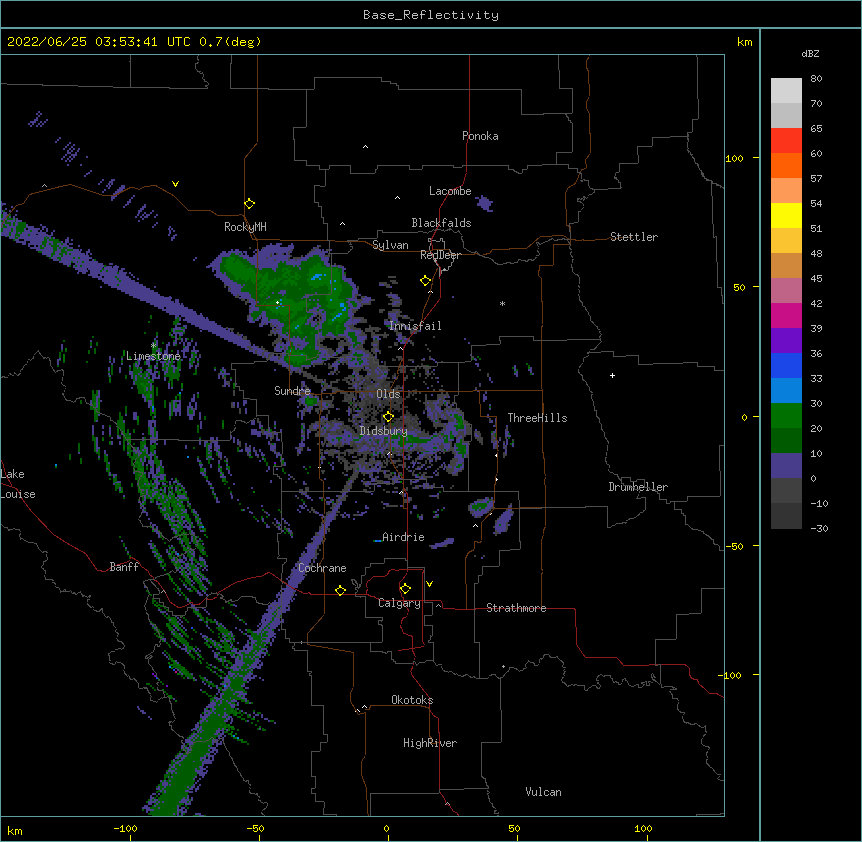Select the white asterisk above Limestone label
The image size is (862, 842).
point(154,346)
